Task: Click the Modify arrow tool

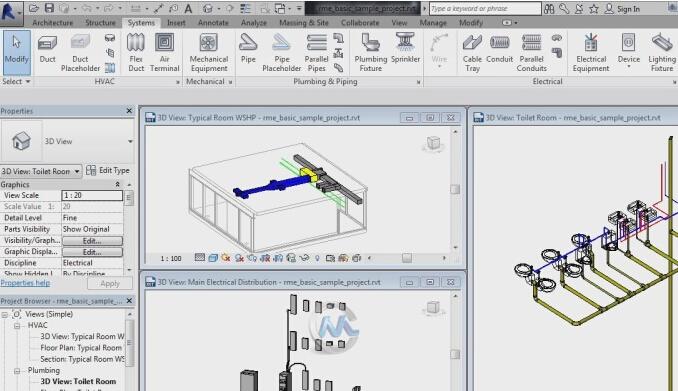Action: coord(16,51)
